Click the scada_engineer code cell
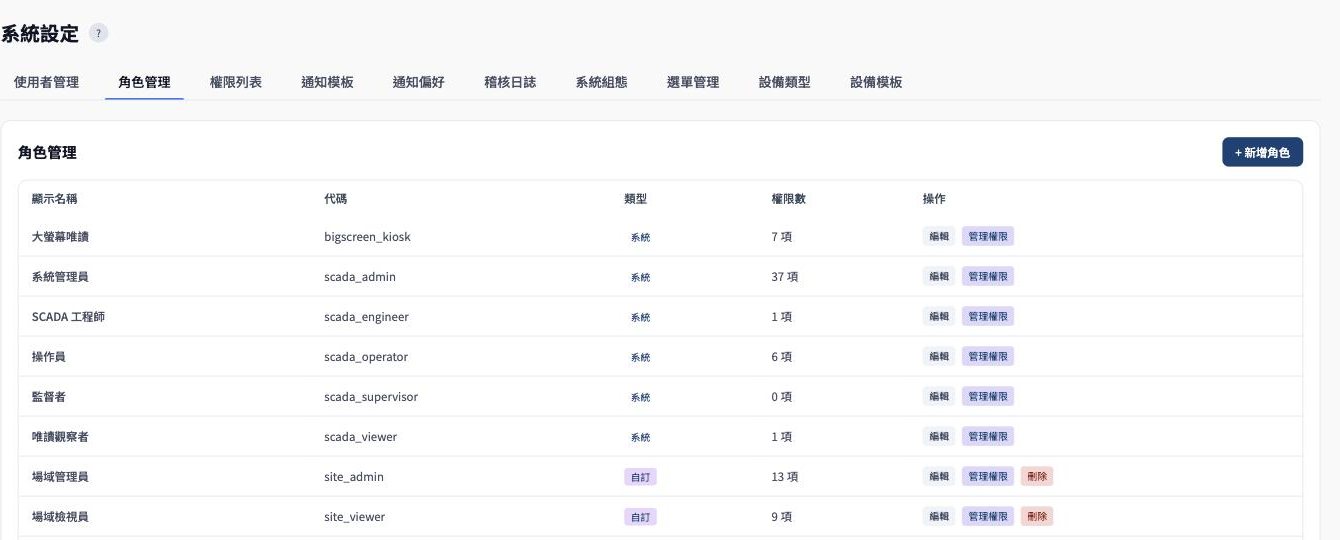The image size is (1340, 540). 366,317
